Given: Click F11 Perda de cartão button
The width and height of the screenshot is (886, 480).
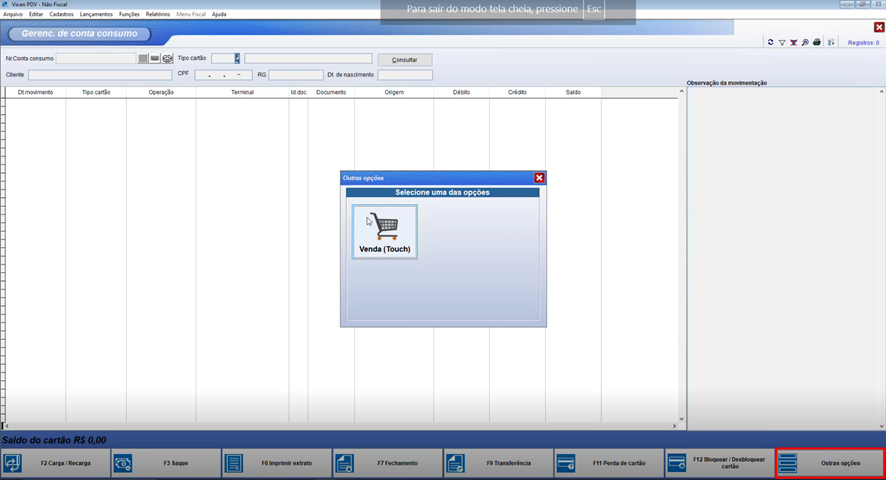Looking at the screenshot, I should pyautogui.click(x=609, y=463).
